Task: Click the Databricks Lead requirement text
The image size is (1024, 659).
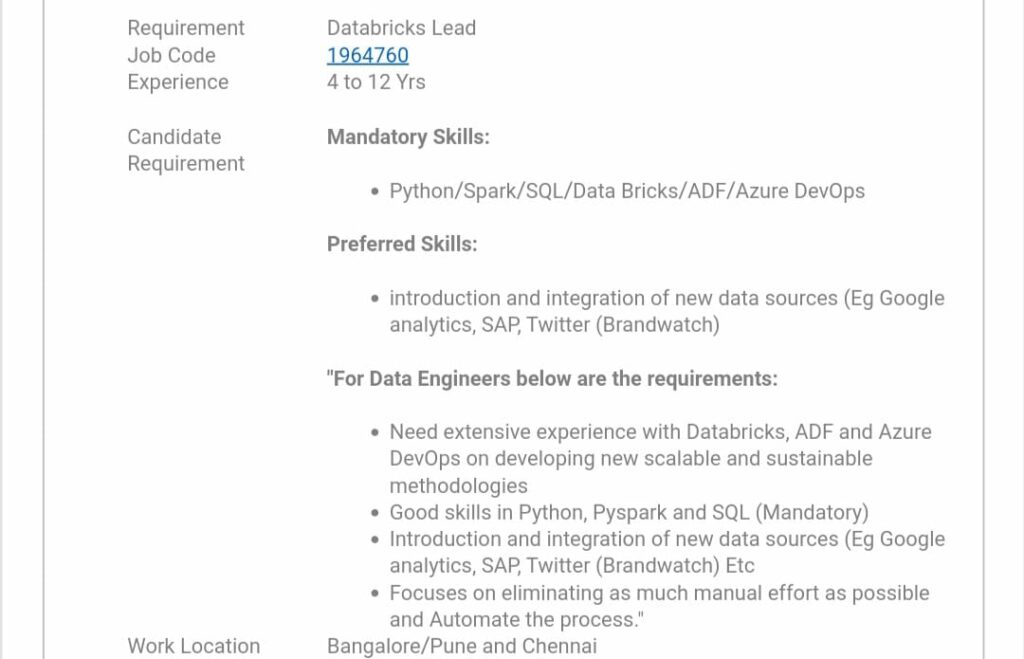Action: point(401,28)
